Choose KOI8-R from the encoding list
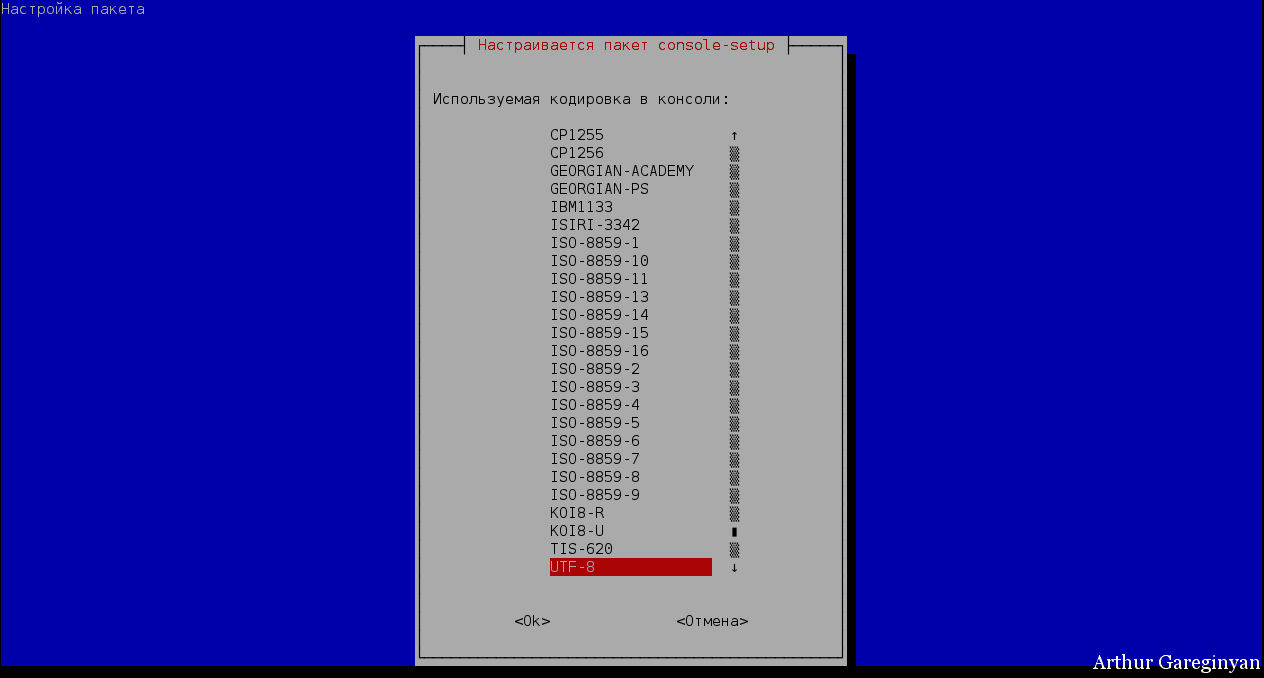This screenshot has height=678, width=1264. pos(577,513)
